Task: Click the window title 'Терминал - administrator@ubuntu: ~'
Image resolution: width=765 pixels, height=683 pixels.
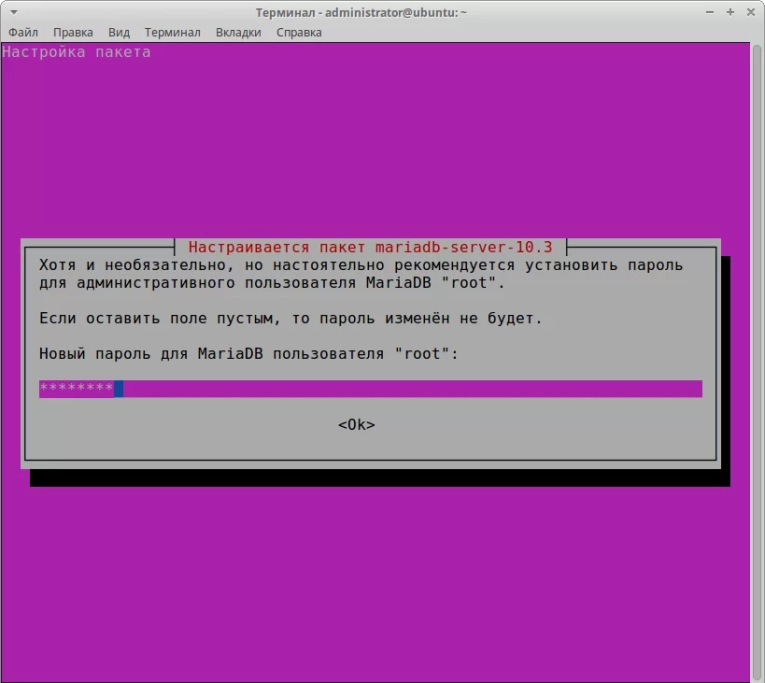Action: pos(362,12)
